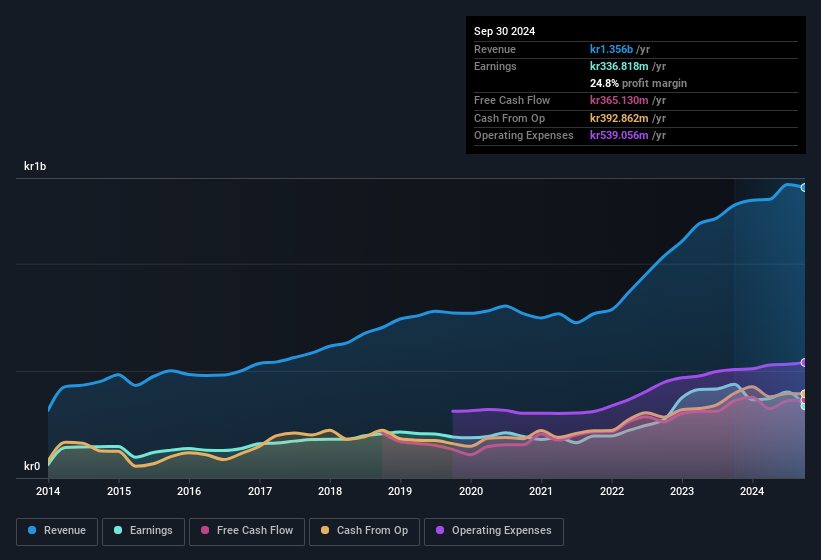821x560 pixels.
Task: Click the Revenue endpoint marker on chart
Action: click(x=803, y=187)
